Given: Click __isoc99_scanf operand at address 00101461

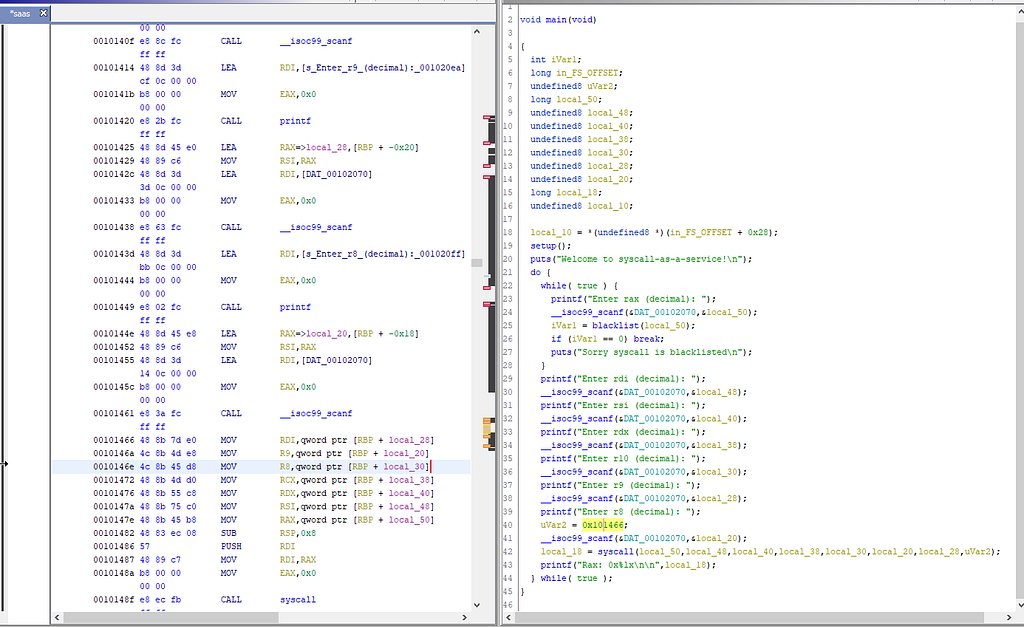Looking at the screenshot, I should (315, 413).
